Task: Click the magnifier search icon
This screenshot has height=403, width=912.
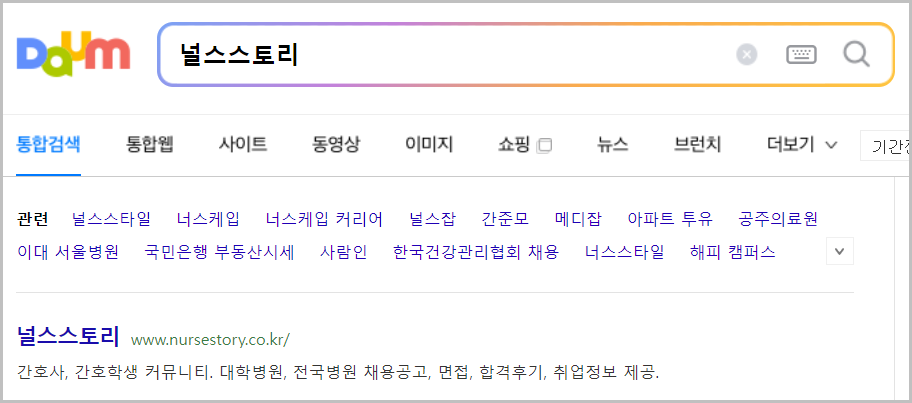Action: (857, 55)
